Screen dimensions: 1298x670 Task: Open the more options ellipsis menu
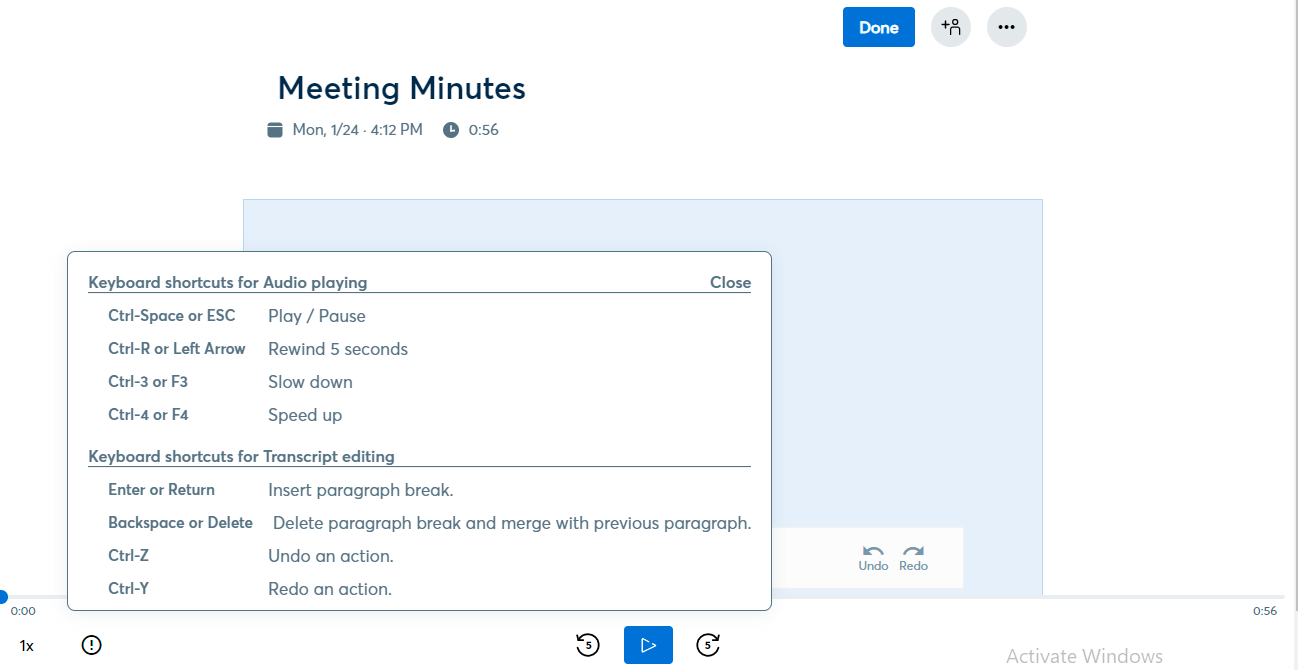(x=1006, y=27)
